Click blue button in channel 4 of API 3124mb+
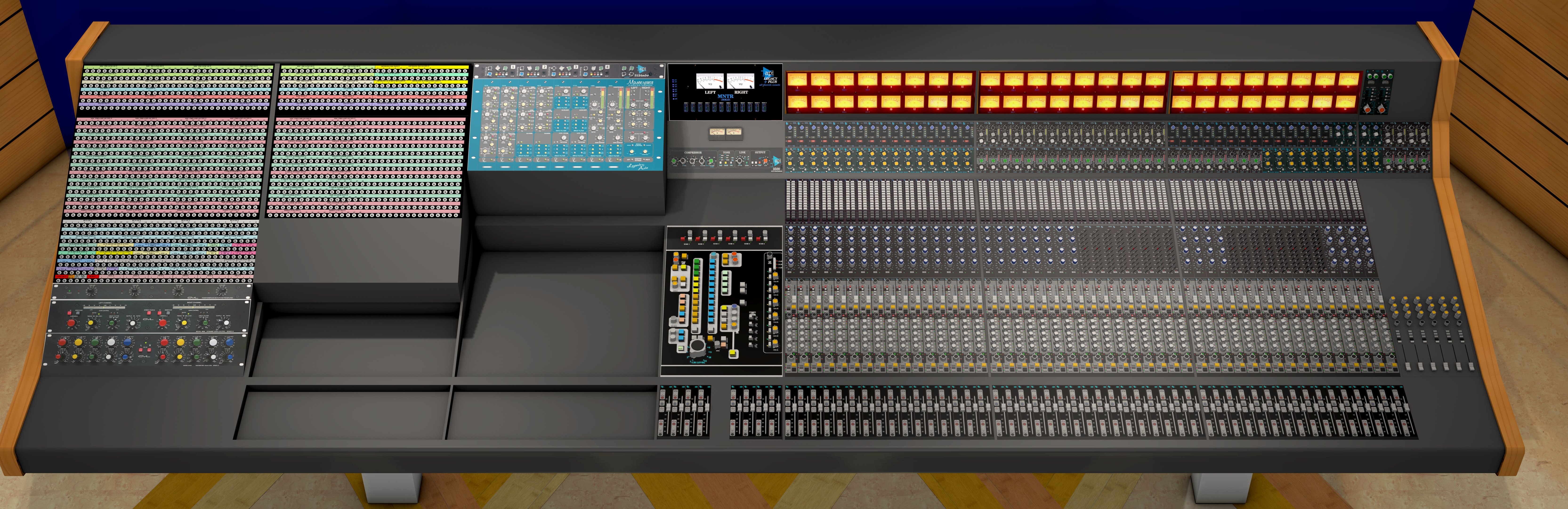This screenshot has height=509, width=1568. pyautogui.click(x=586, y=74)
